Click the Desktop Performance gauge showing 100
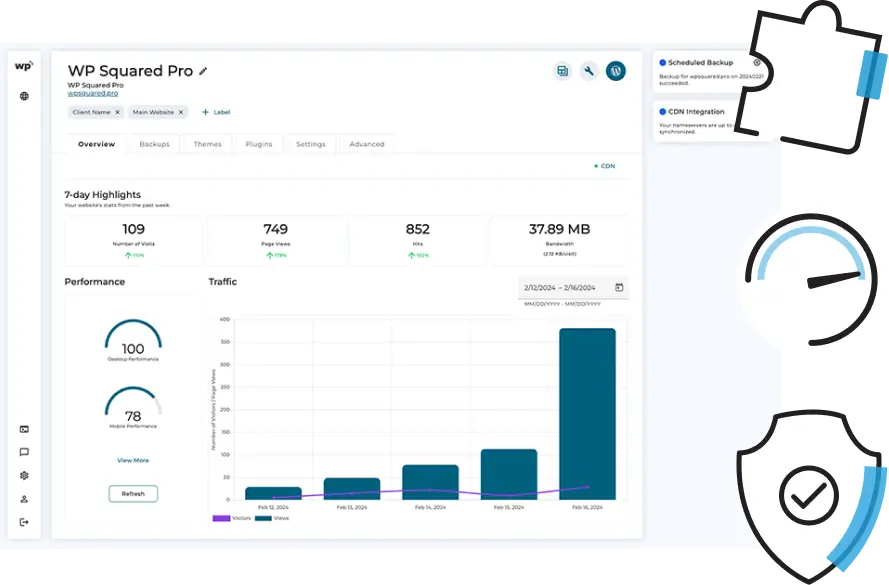Viewport: 889px width, 585px height. tap(133, 340)
